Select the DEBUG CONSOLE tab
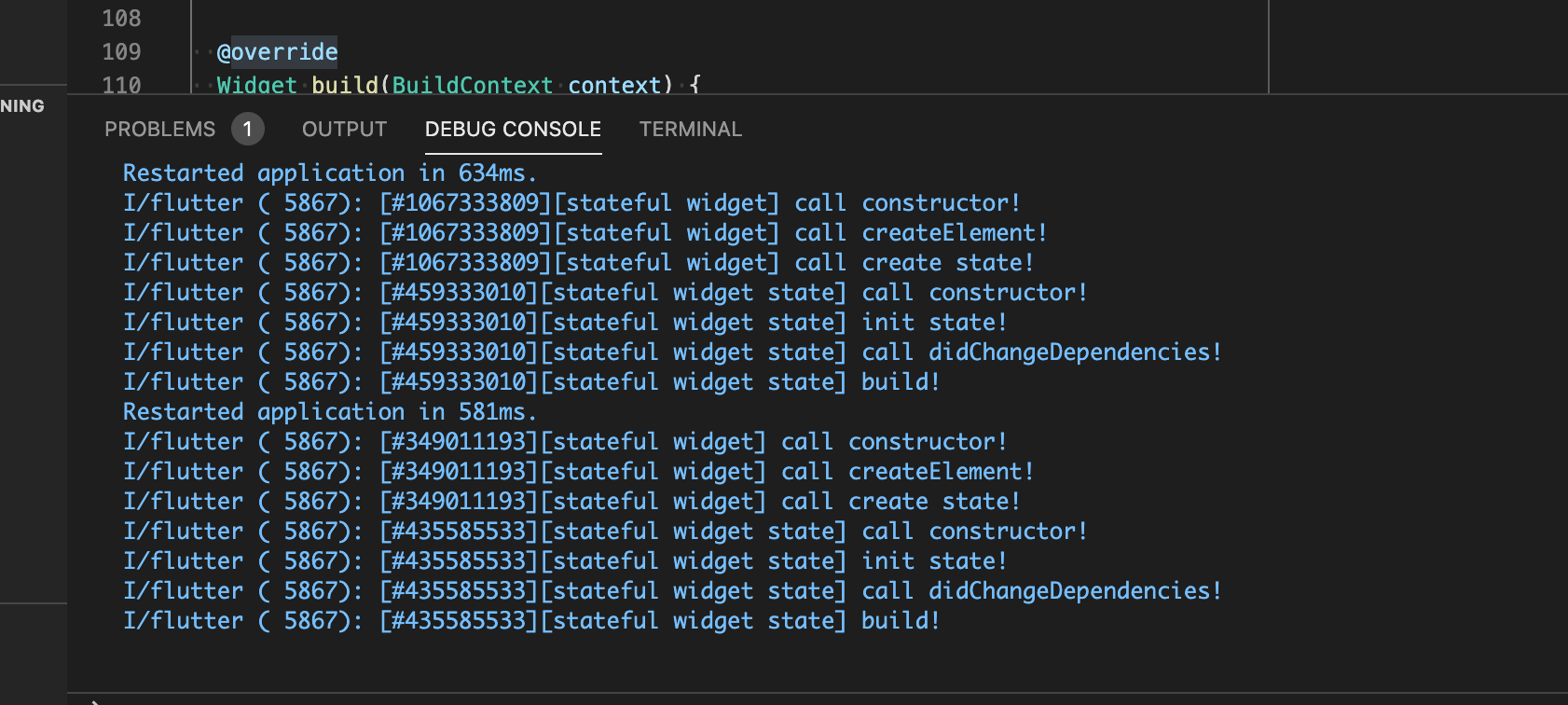The height and width of the screenshot is (705, 1568). (513, 130)
